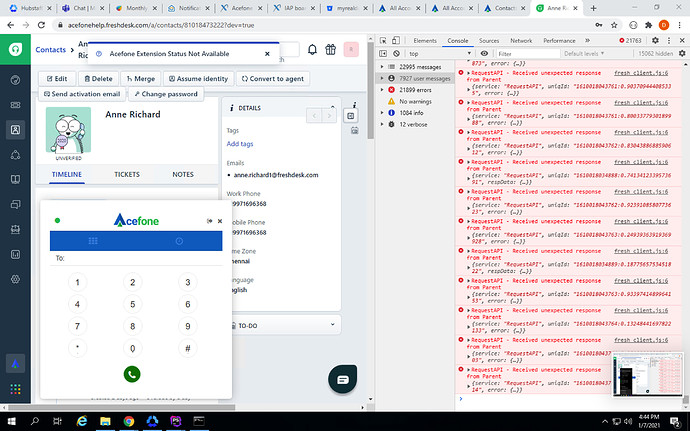Dismiss the Acefone Extension Status notification
690x431 pixels.
267,54
